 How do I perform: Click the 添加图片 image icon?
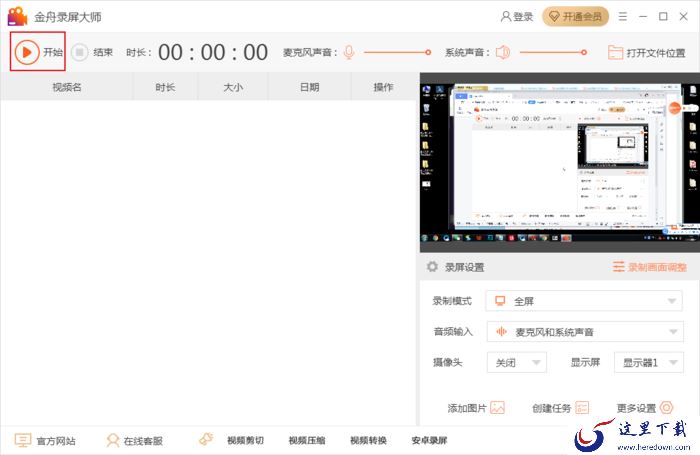click(497, 408)
